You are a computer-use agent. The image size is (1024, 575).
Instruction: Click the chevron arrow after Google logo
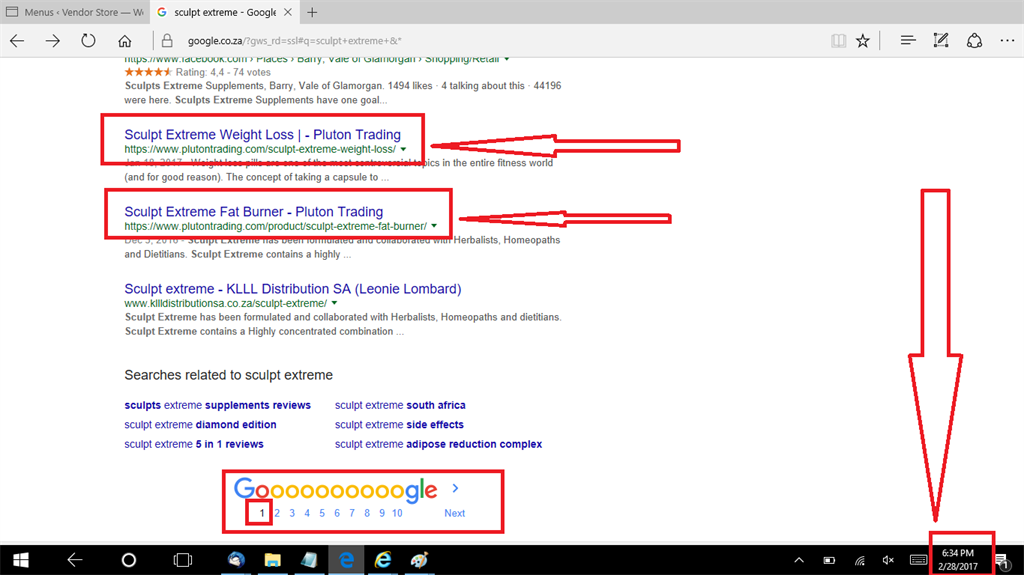click(x=455, y=489)
